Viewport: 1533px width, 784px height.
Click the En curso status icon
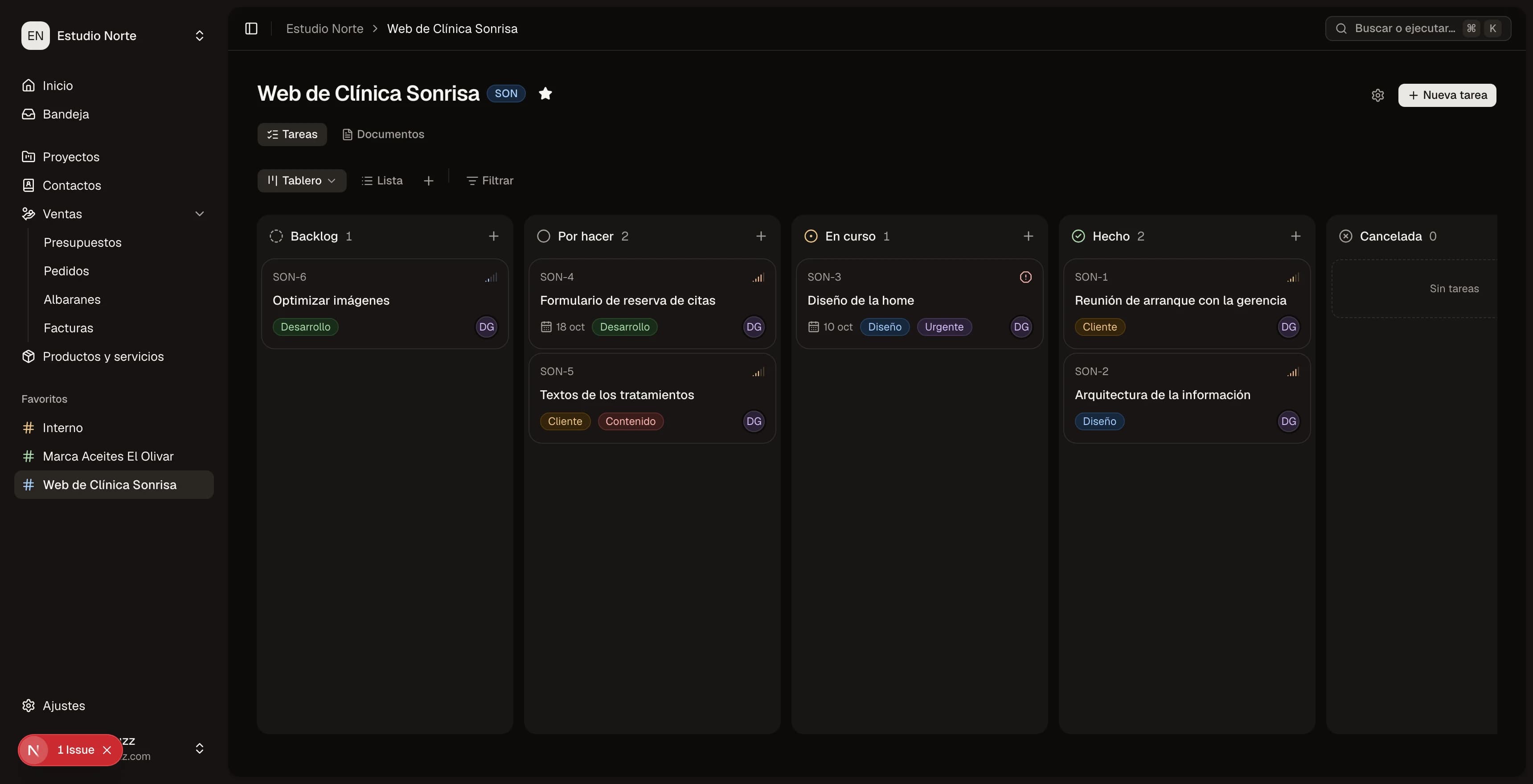tap(811, 236)
